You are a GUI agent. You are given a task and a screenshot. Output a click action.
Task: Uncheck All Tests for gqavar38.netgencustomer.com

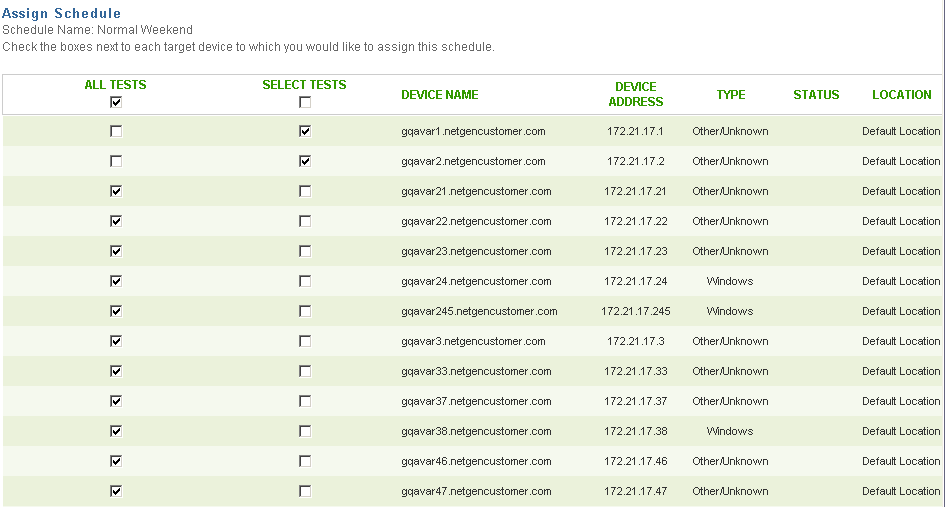[116, 431]
